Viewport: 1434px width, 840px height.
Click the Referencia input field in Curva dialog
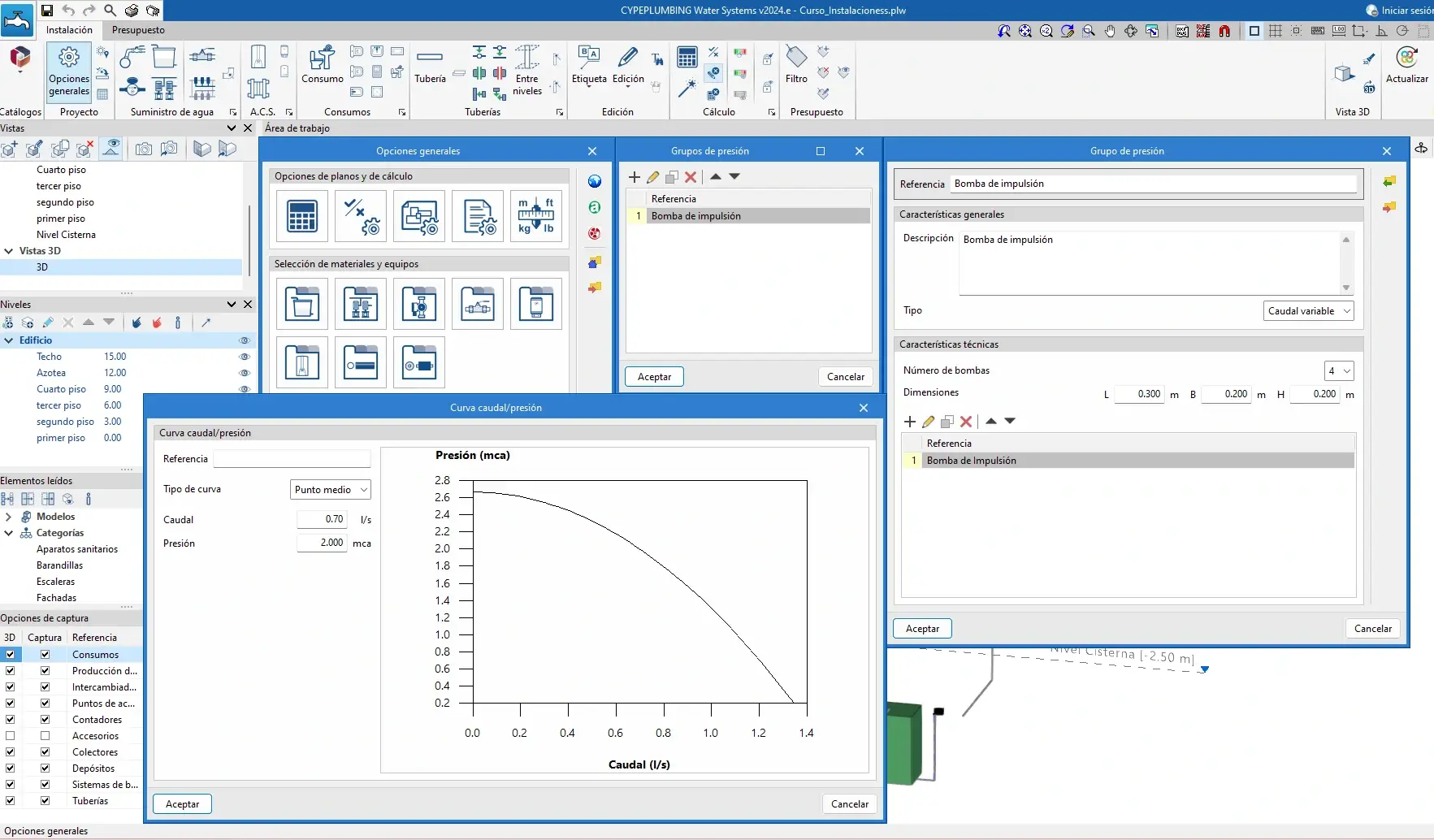[291, 459]
